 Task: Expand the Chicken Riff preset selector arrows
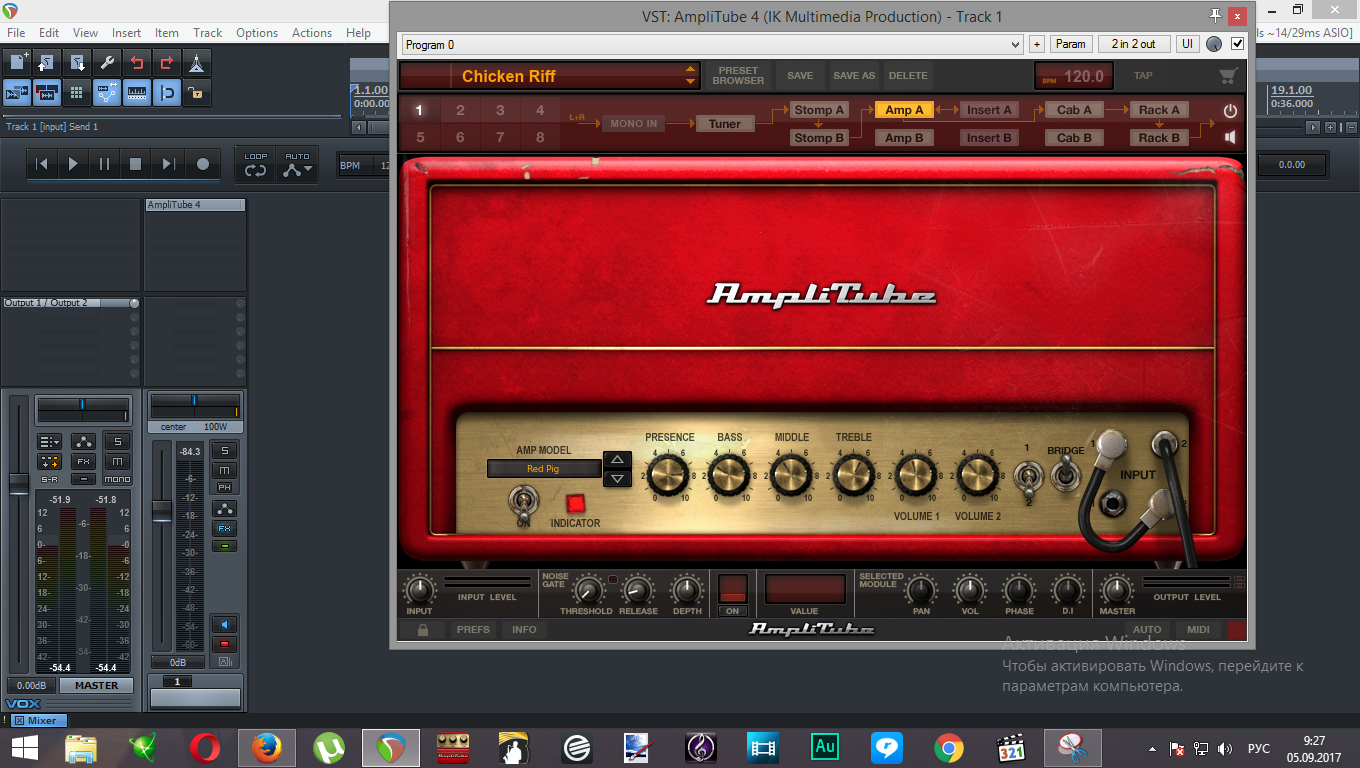click(690, 76)
